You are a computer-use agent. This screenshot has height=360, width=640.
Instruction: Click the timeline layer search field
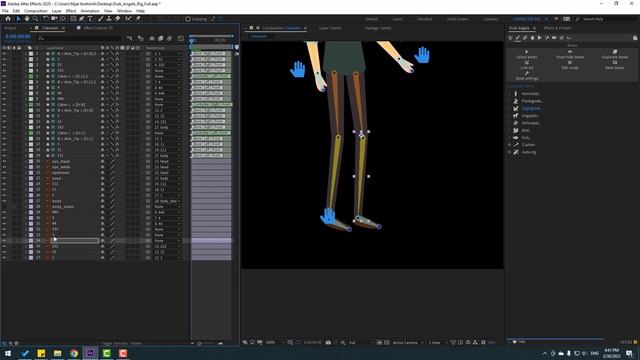click(x=80, y=38)
